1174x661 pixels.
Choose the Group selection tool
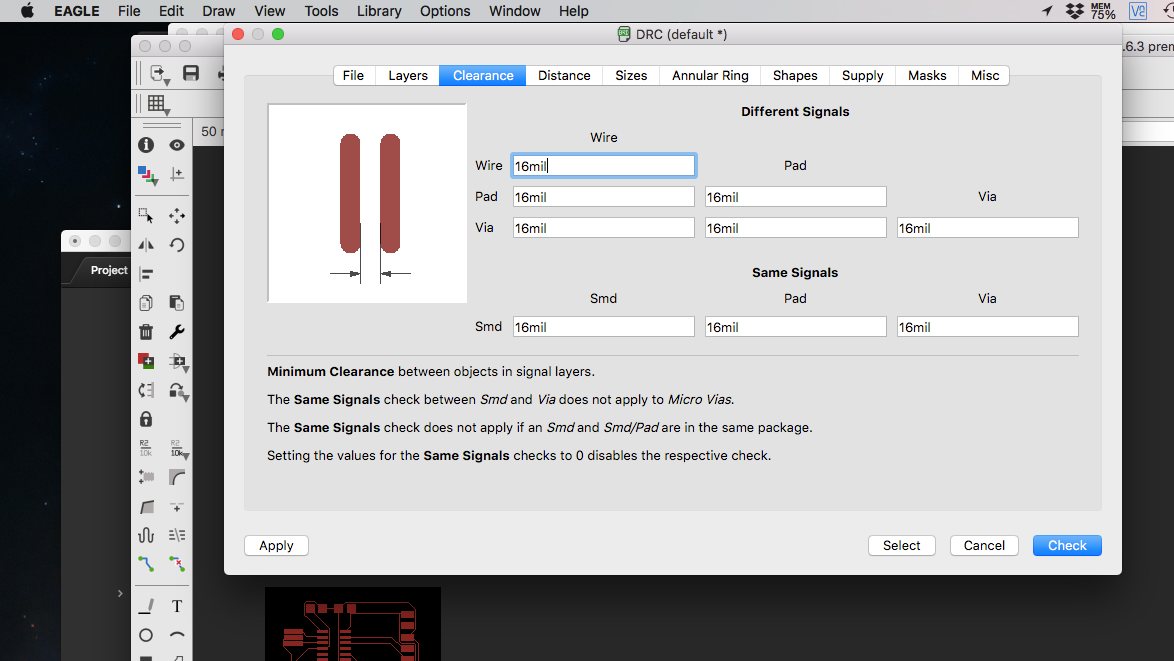point(146,216)
